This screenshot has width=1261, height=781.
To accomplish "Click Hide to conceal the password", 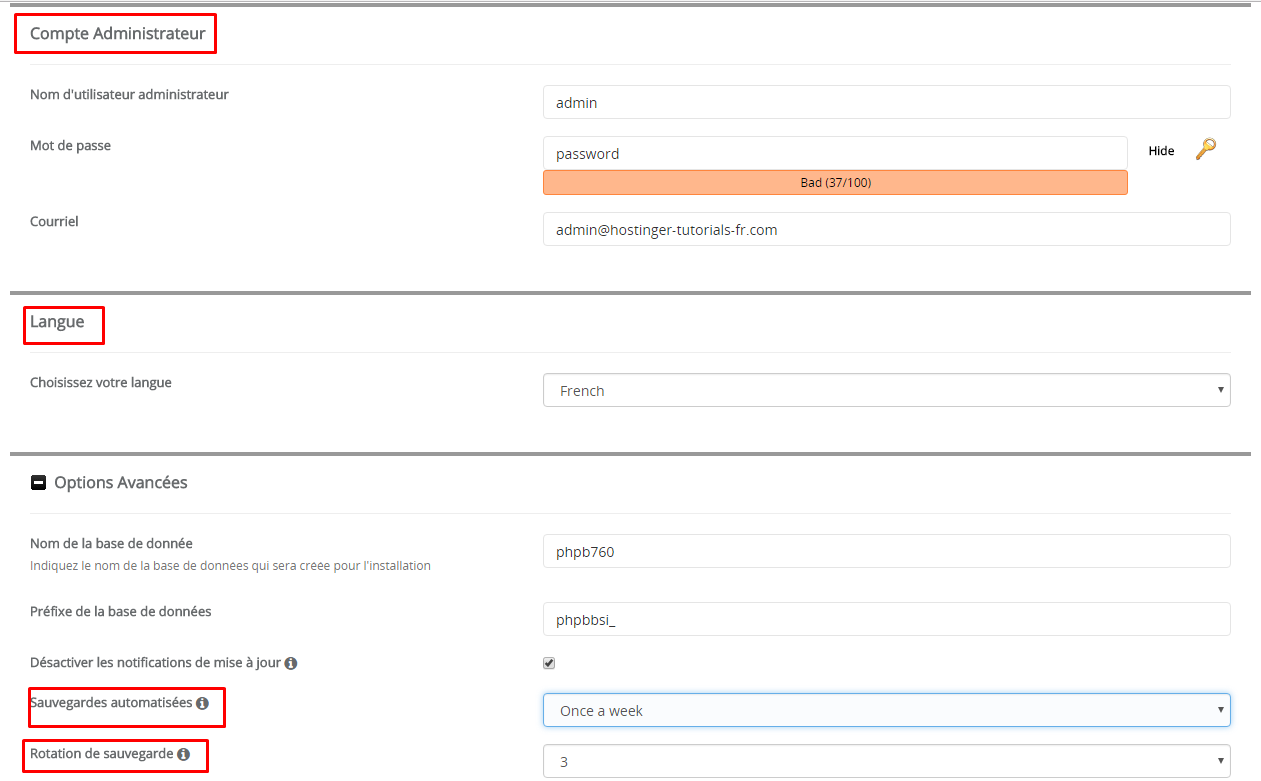I will click(x=1161, y=151).
